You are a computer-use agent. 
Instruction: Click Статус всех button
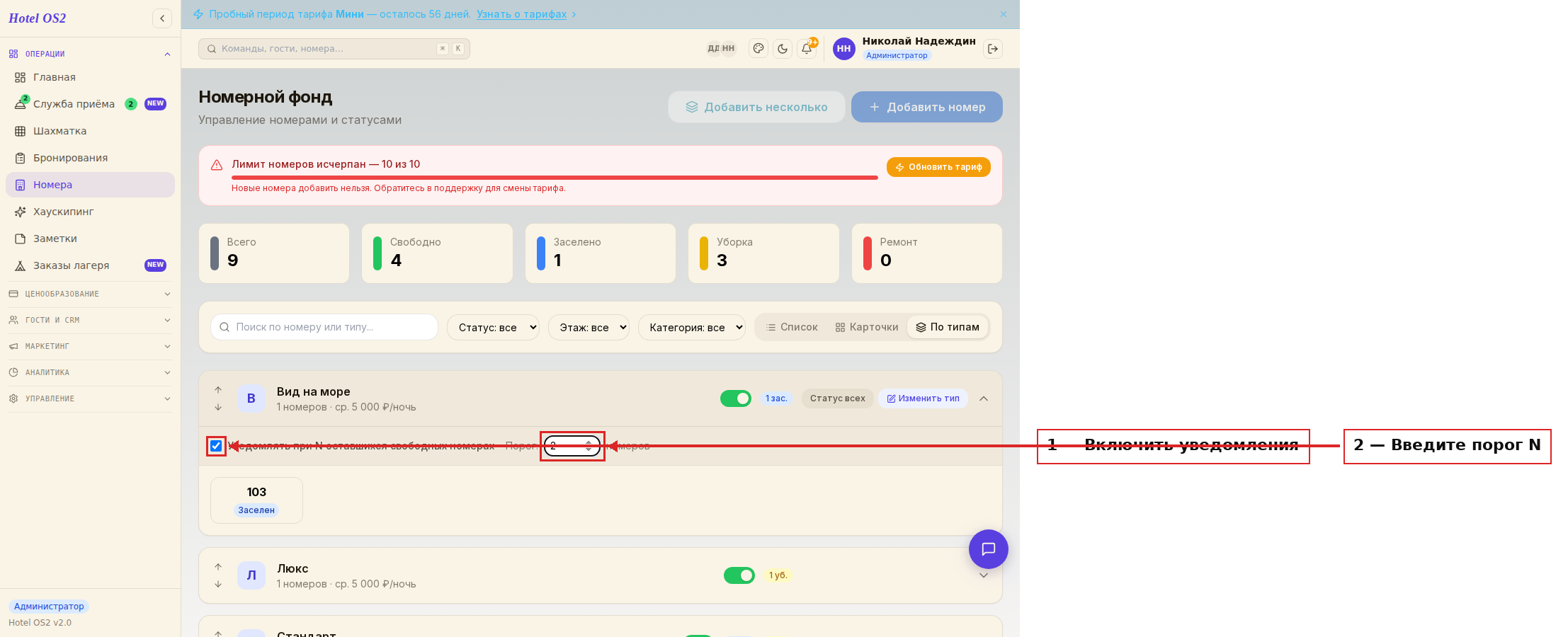[x=838, y=398]
